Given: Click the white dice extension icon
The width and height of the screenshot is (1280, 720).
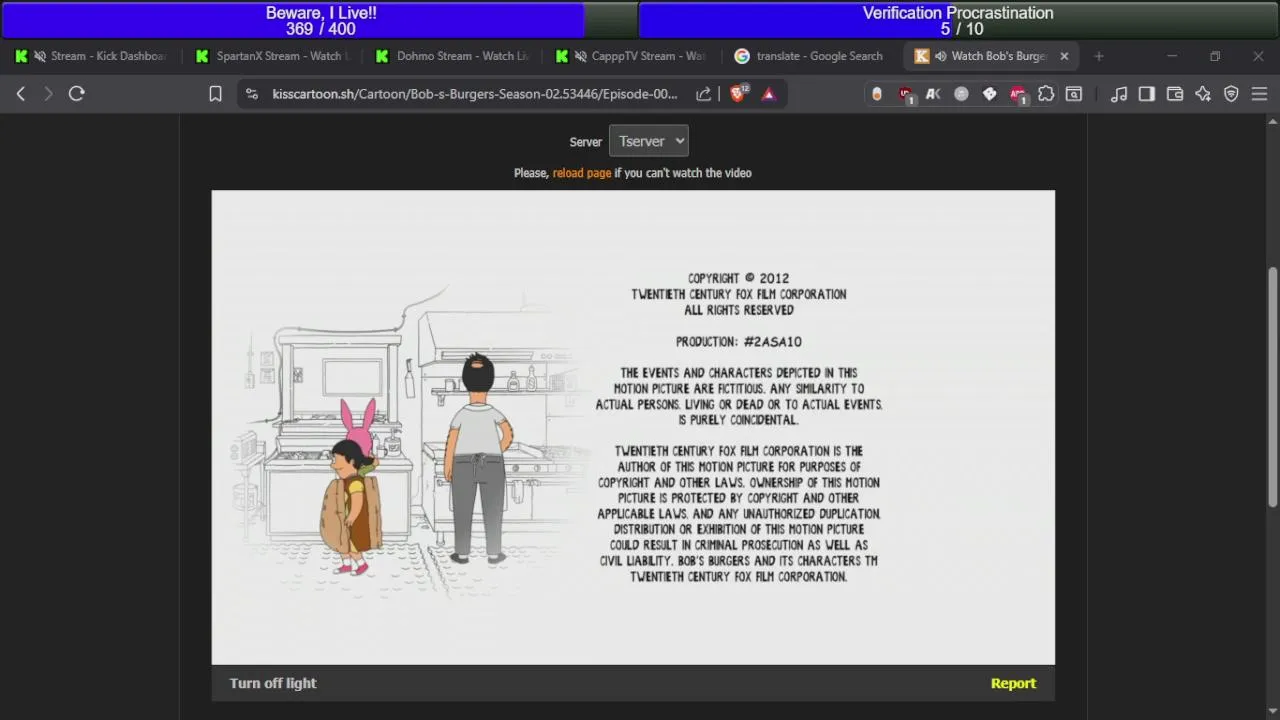Looking at the screenshot, I should point(989,94).
